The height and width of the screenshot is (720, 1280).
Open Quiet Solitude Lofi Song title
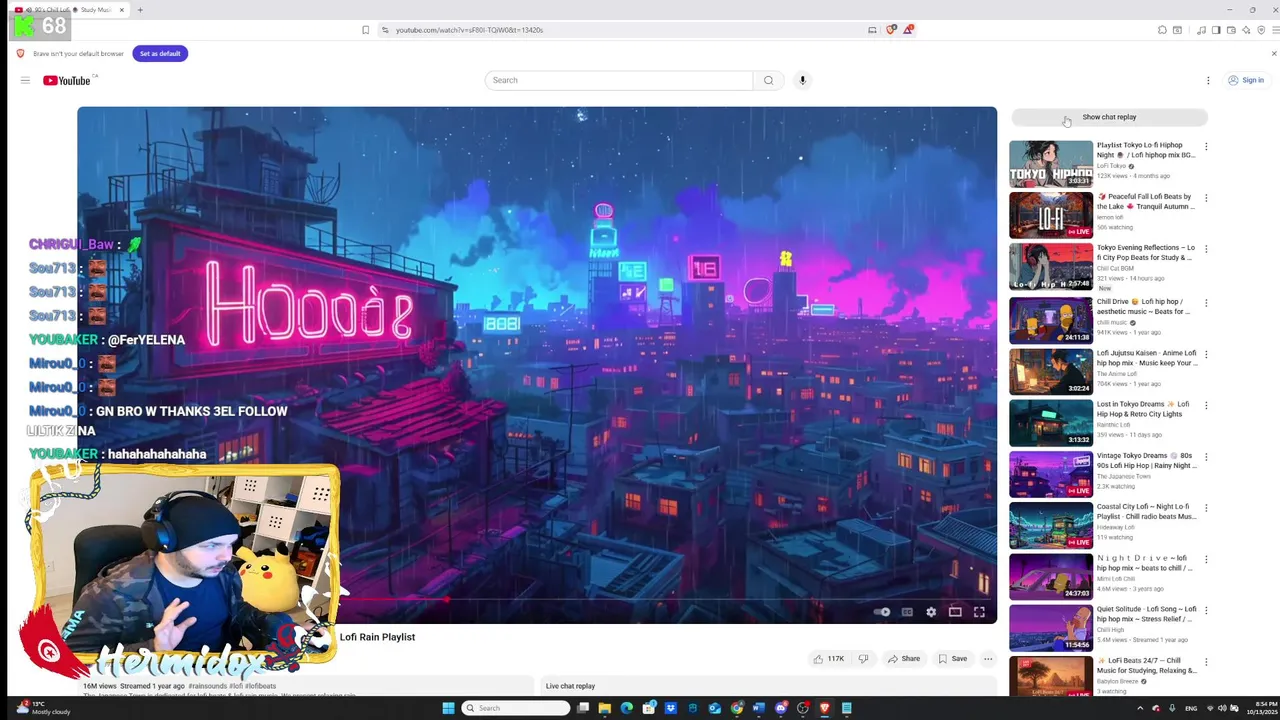pyautogui.click(x=1147, y=614)
